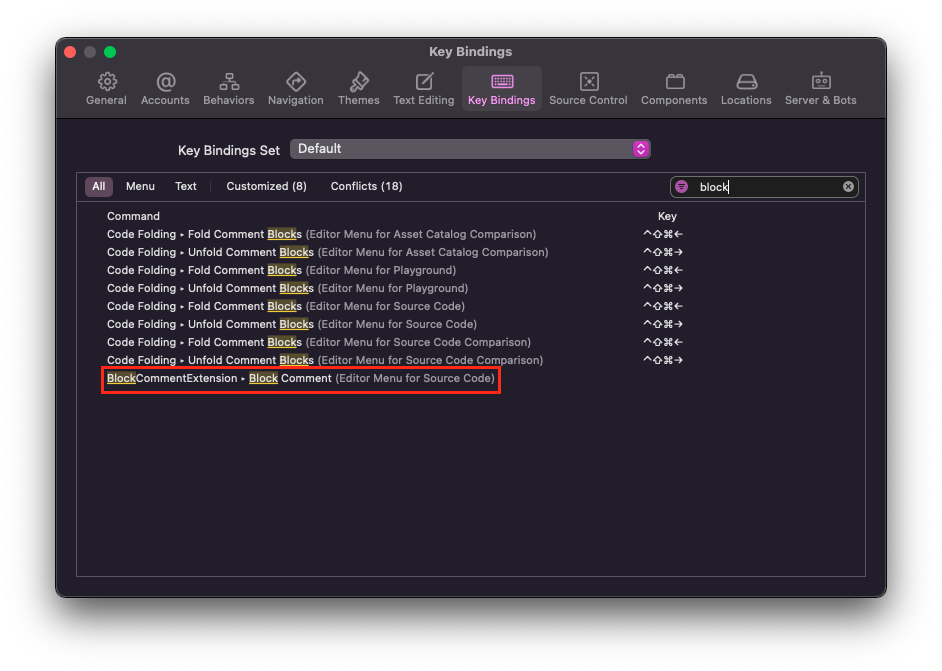Click key shortcut for Fold Blocks Source Code Comparison
This screenshot has height=671, width=942.
[663, 342]
